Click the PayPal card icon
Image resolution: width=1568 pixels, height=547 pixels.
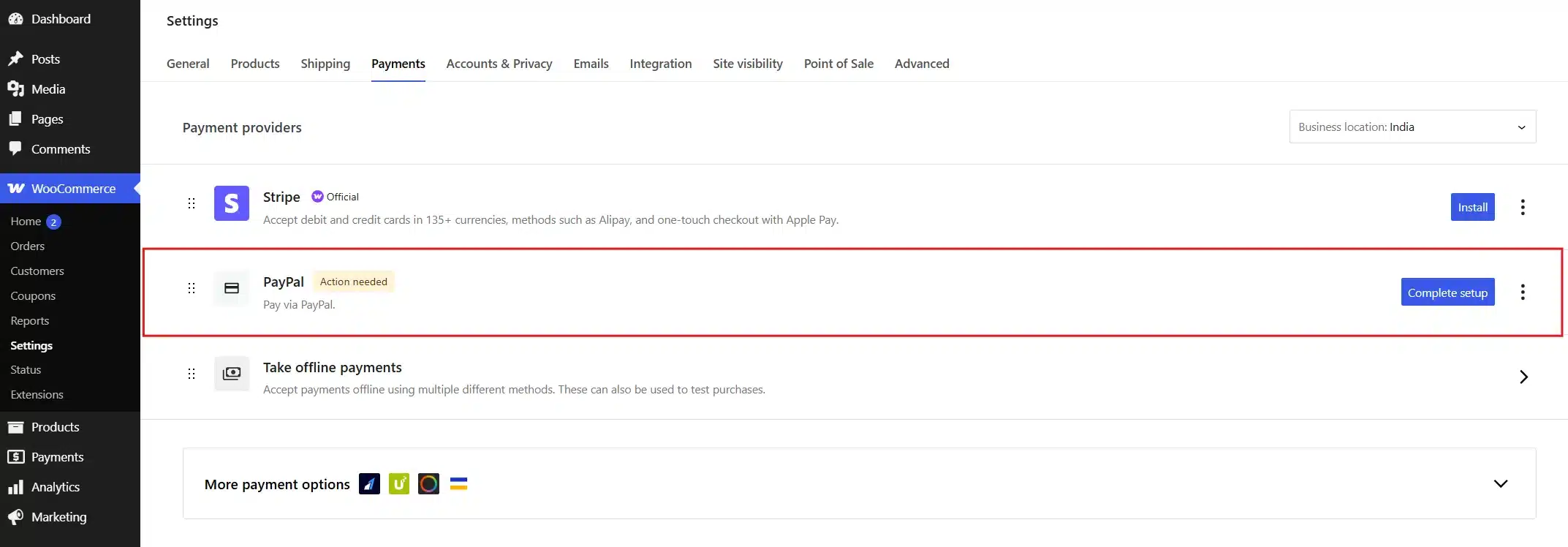[x=232, y=288]
